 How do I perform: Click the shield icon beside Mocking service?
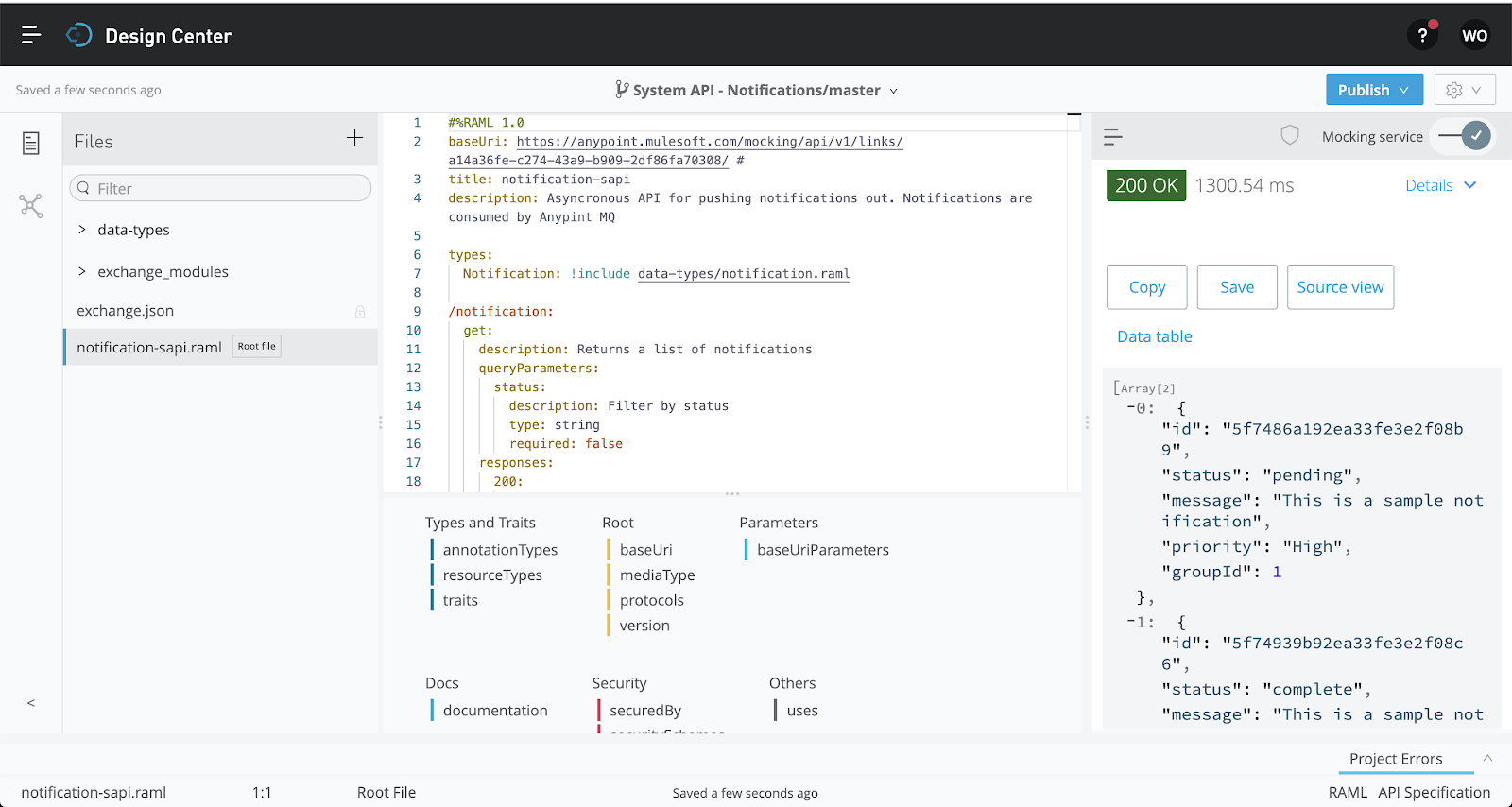click(x=1290, y=136)
